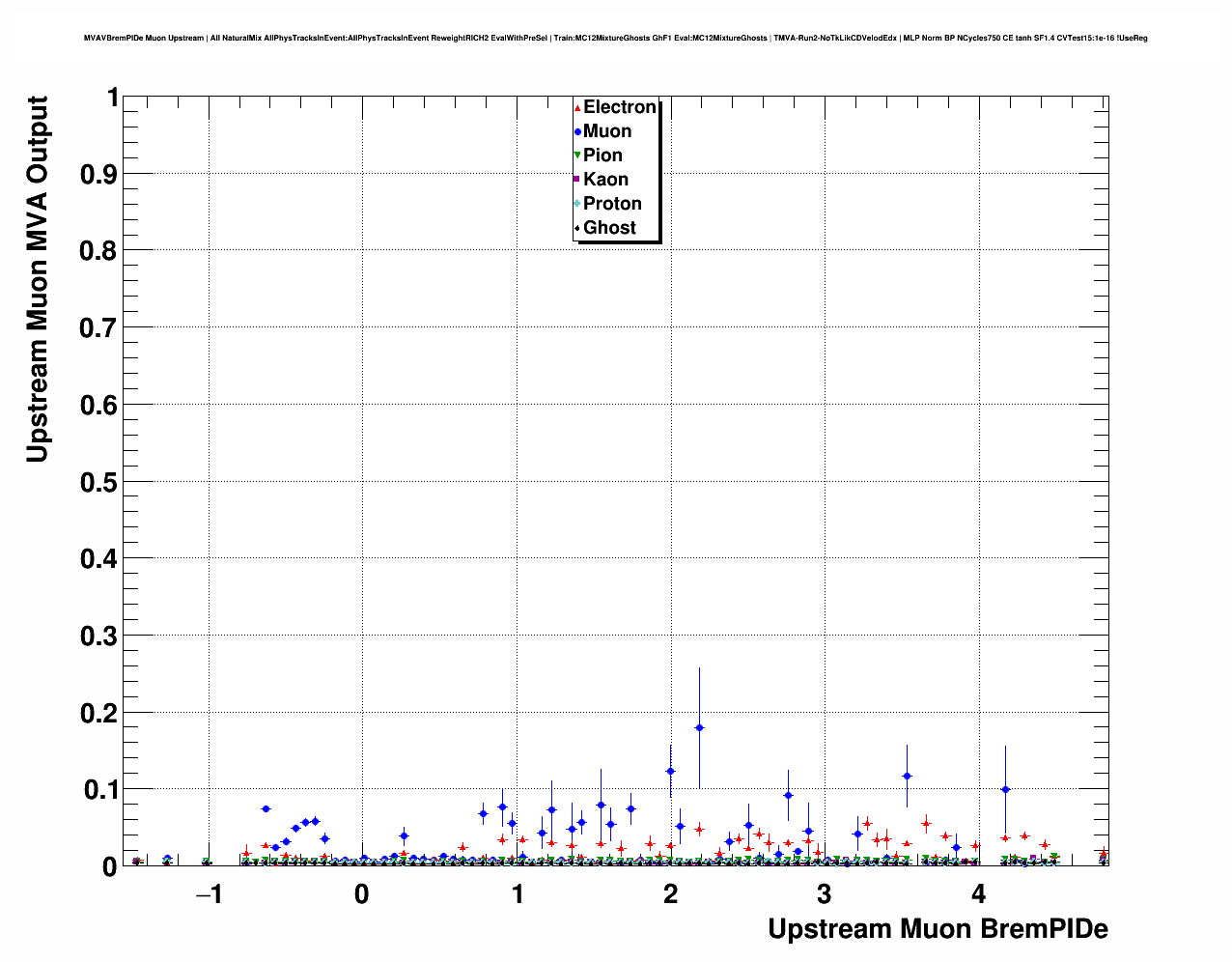
Task: Click the green Pion triangle marker in legend
Action: [x=577, y=156]
